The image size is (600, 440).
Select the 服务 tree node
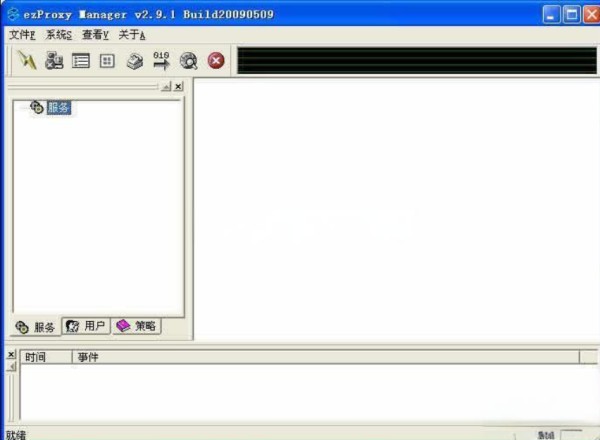pos(59,108)
